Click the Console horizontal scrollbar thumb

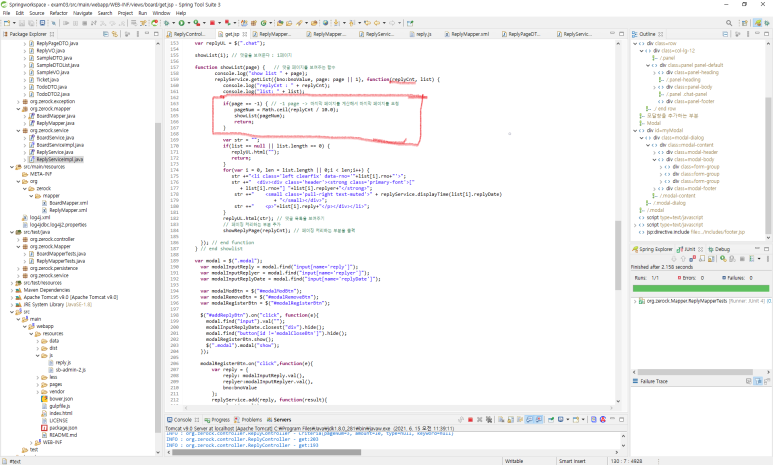pyautogui.click(x=266, y=452)
